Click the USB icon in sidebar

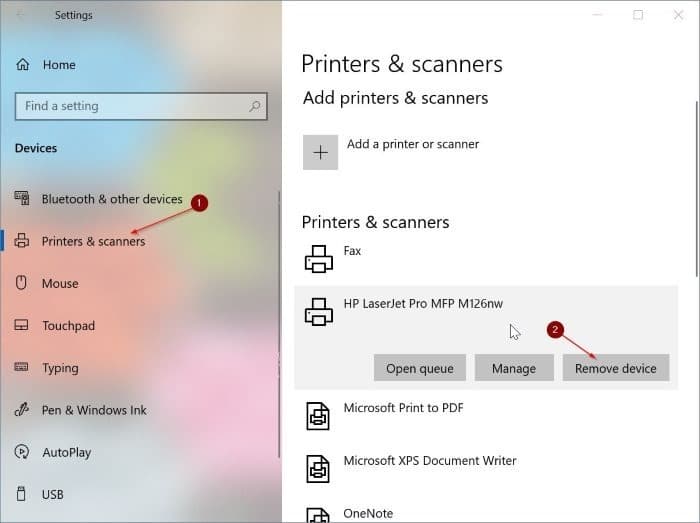click(21, 494)
